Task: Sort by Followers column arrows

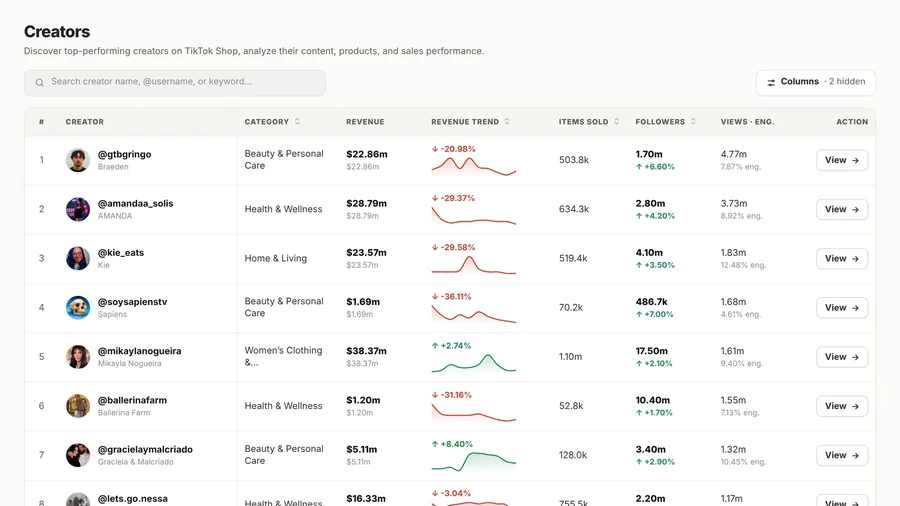Action: (693, 122)
